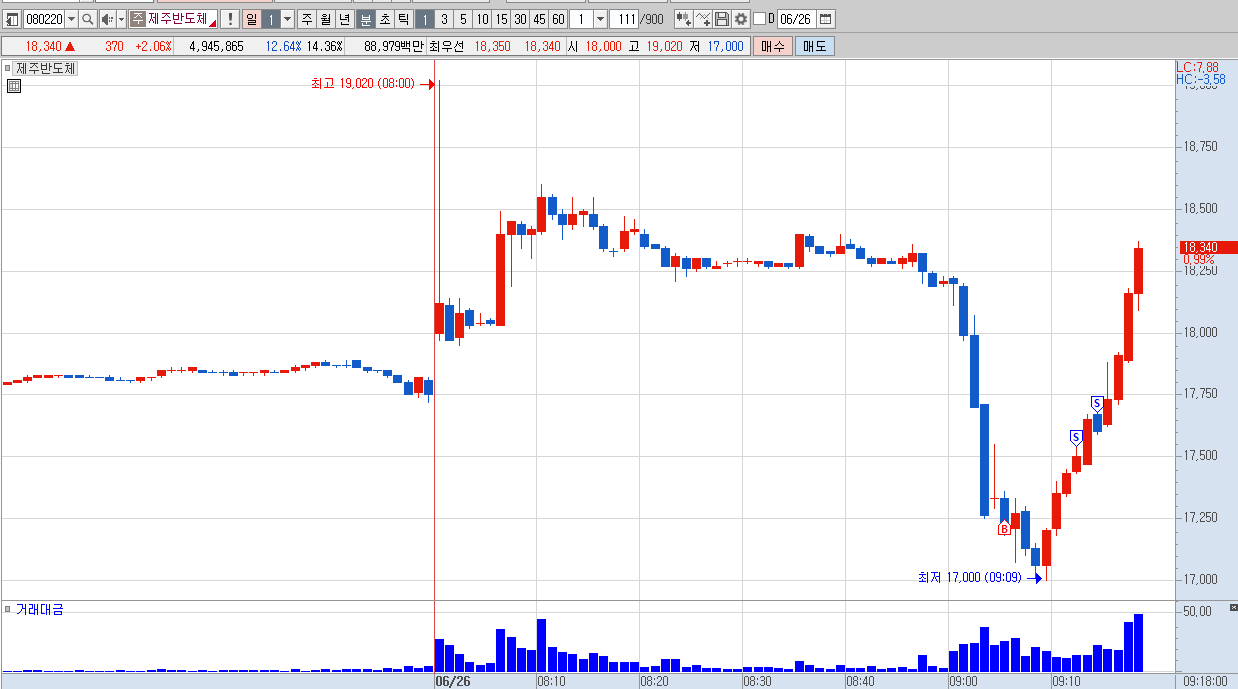This screenshot has width=1238, height=689.
Task: Open the calendar date picker icon
Action: click(x=825, y=19)
